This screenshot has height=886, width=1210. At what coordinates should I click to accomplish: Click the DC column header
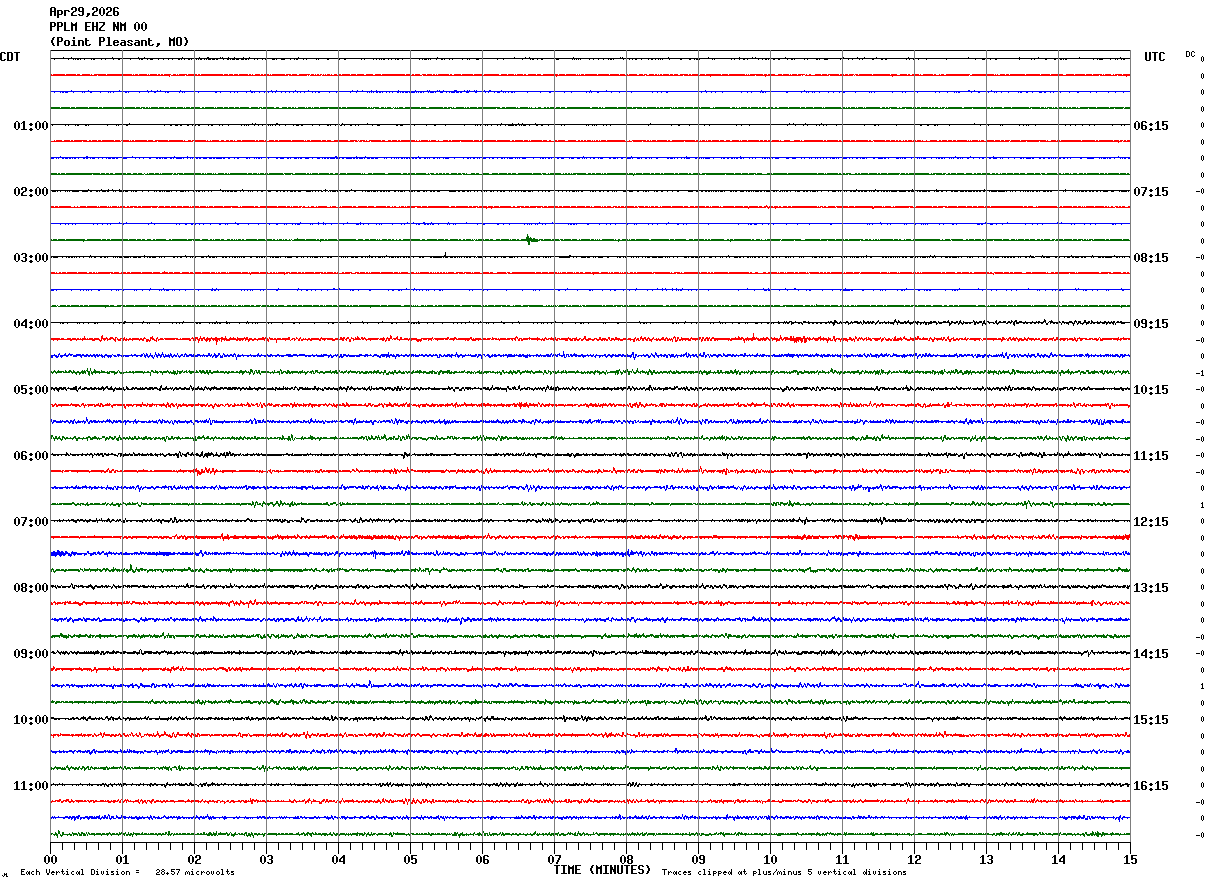1190,54
